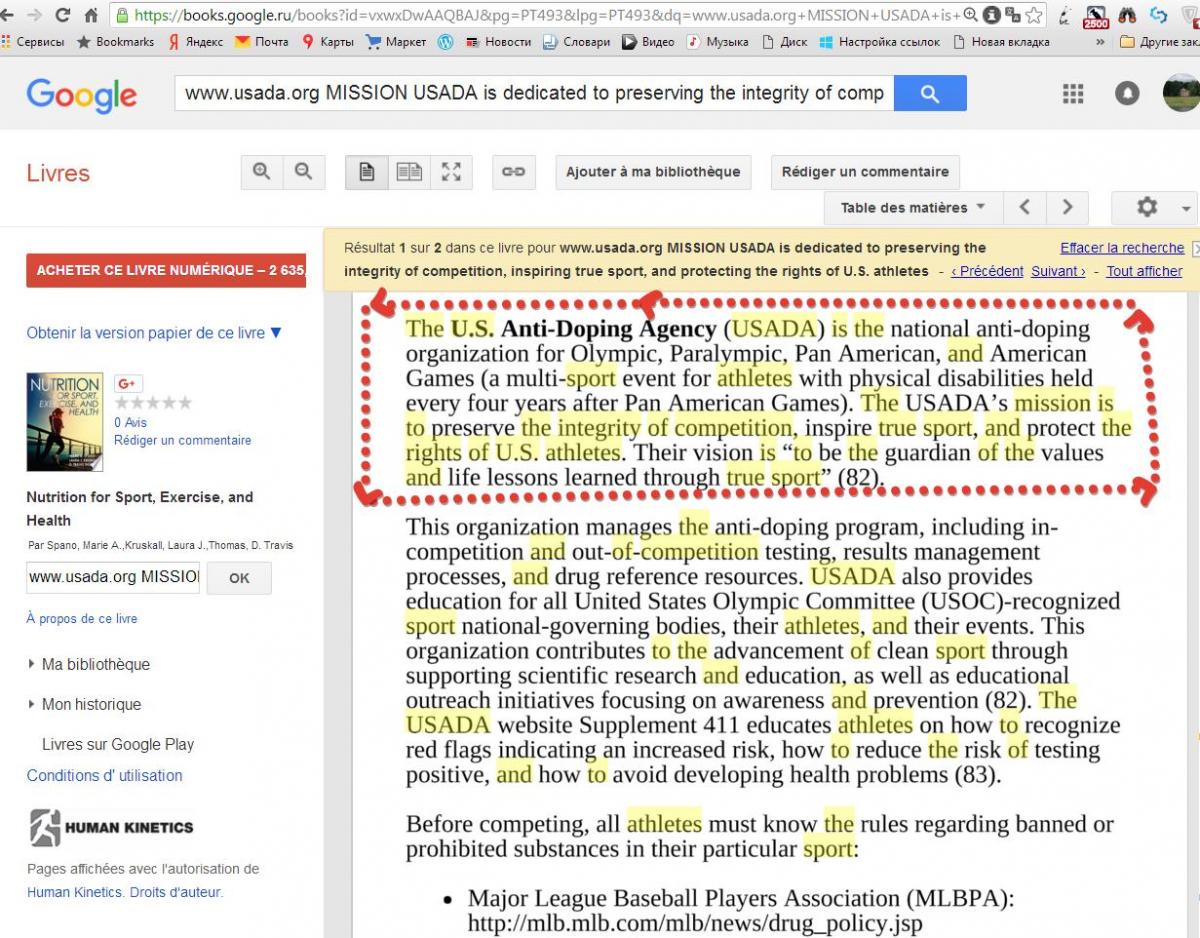Click the in-book search field
This screenshot has width=1200, height=938.
pos(113,578)
